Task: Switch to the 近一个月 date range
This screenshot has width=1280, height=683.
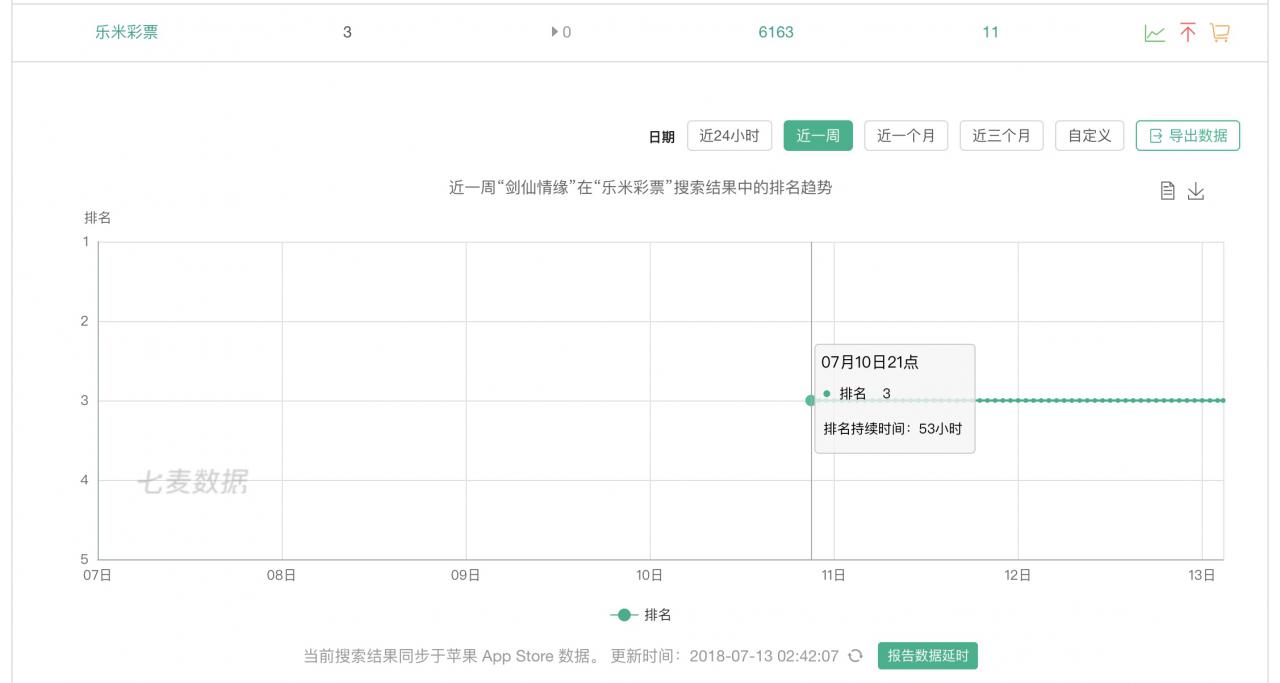Action: [x=906, y=136]
